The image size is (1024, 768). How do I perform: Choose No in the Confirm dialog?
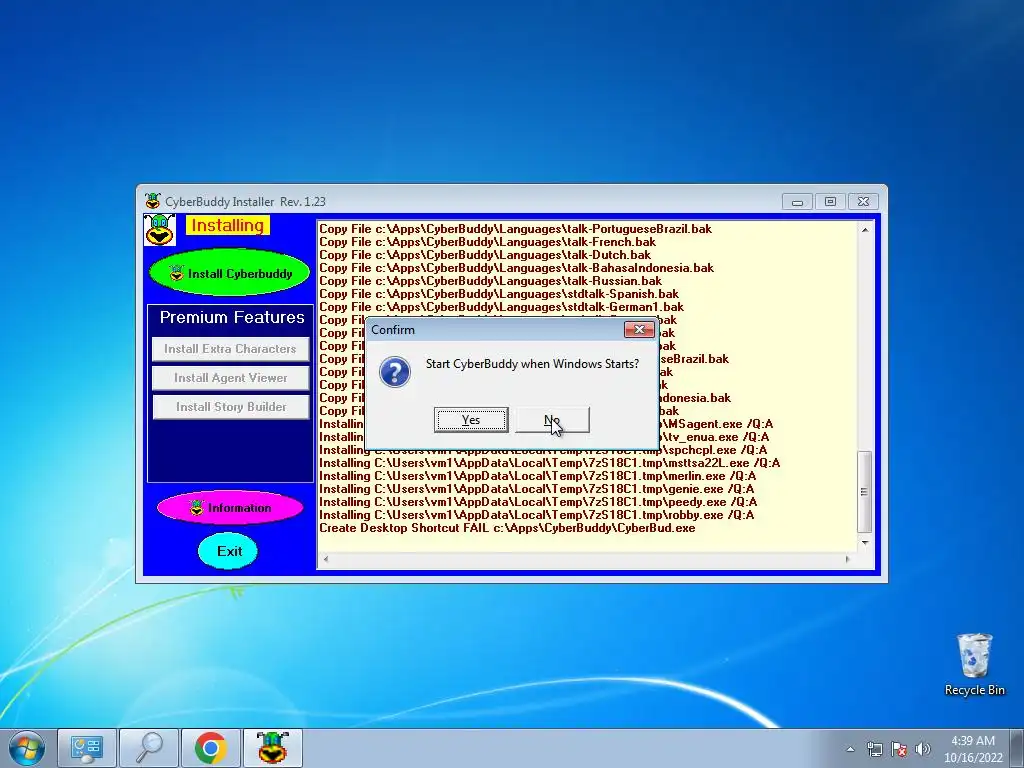[x=552, y=420]
